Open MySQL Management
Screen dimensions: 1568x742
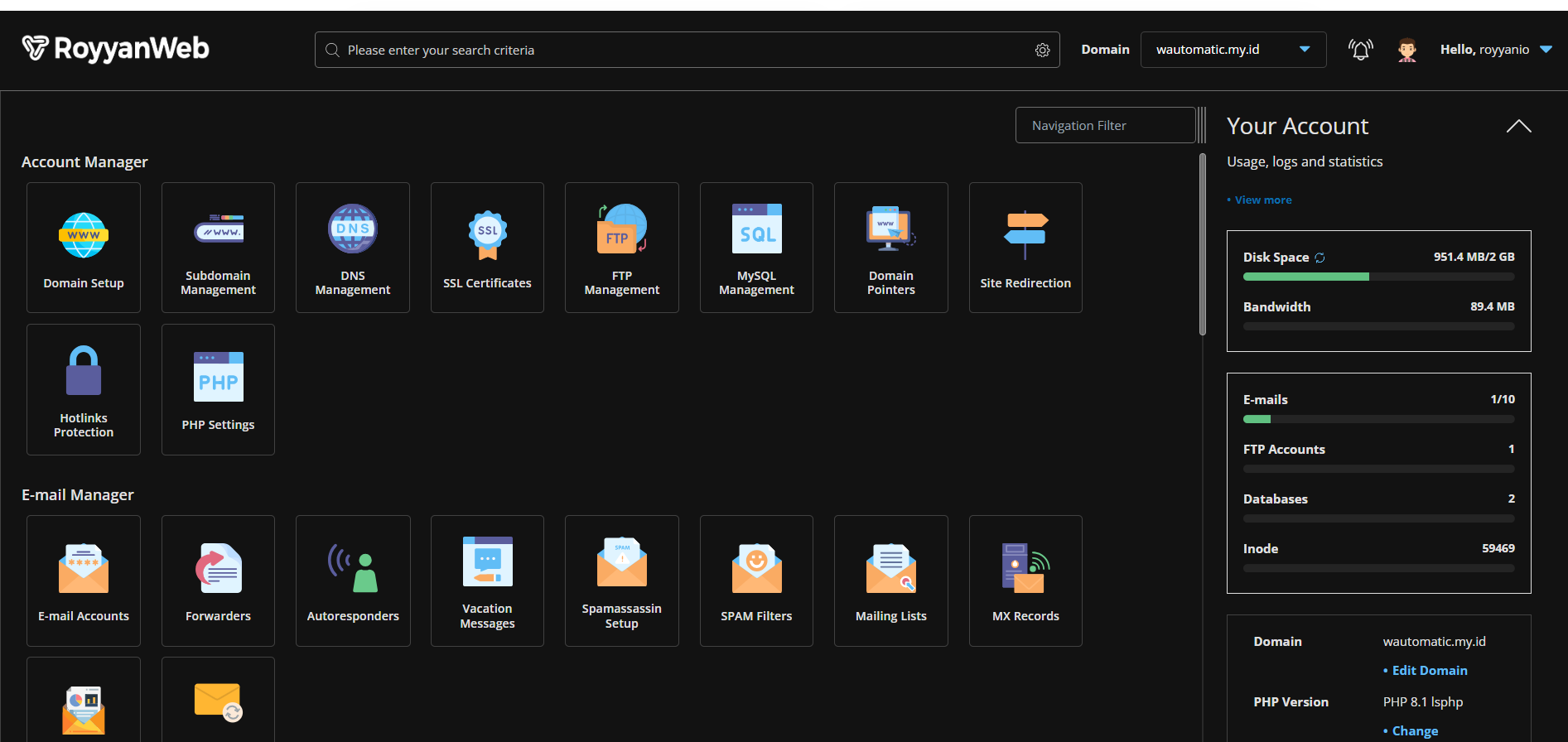(756, 248)
